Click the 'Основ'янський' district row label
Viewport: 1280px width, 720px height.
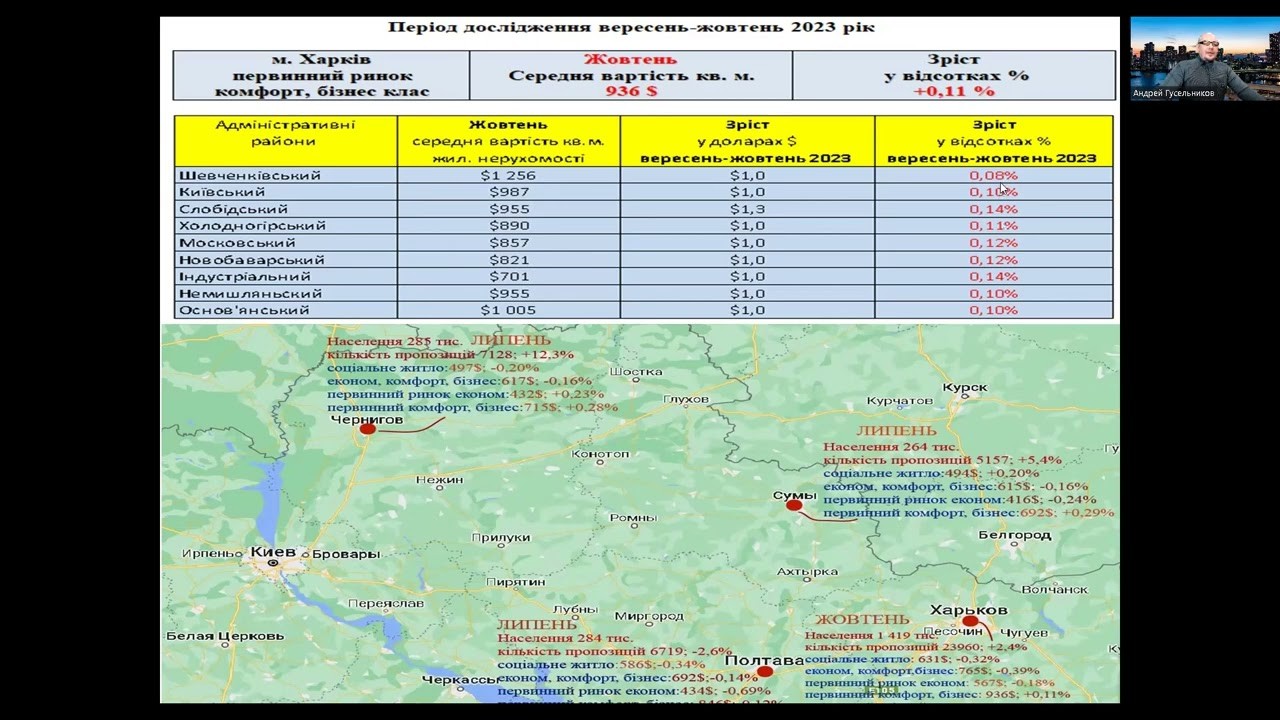[244, 311]
